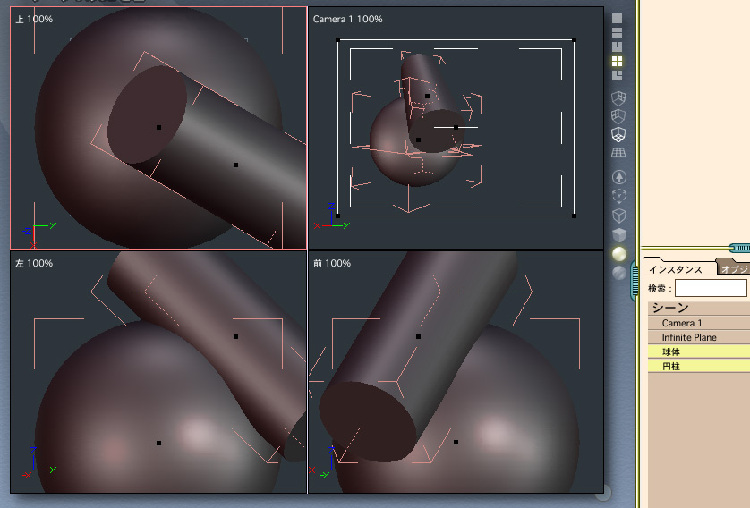Select 球体 in the scene list
750x508 pixels.
click(x=670, y=352)
